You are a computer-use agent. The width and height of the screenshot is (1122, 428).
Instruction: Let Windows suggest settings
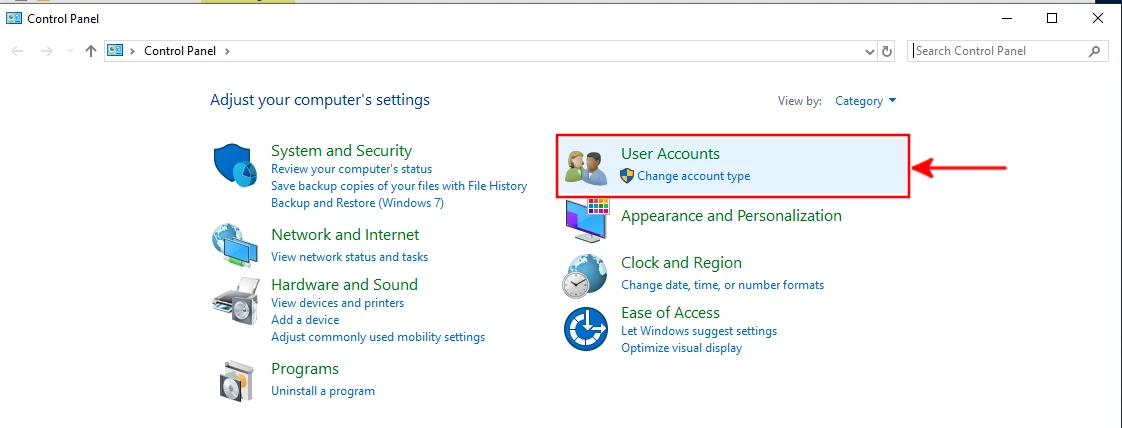(699, 331)
